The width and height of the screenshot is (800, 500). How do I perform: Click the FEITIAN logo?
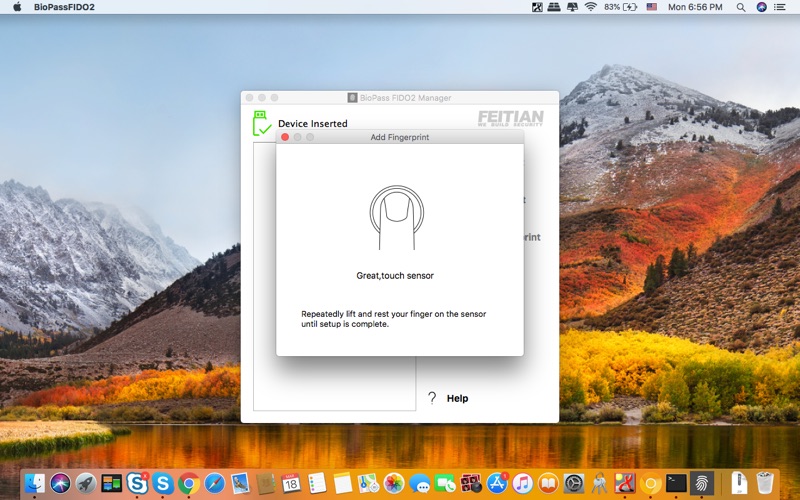510,118
